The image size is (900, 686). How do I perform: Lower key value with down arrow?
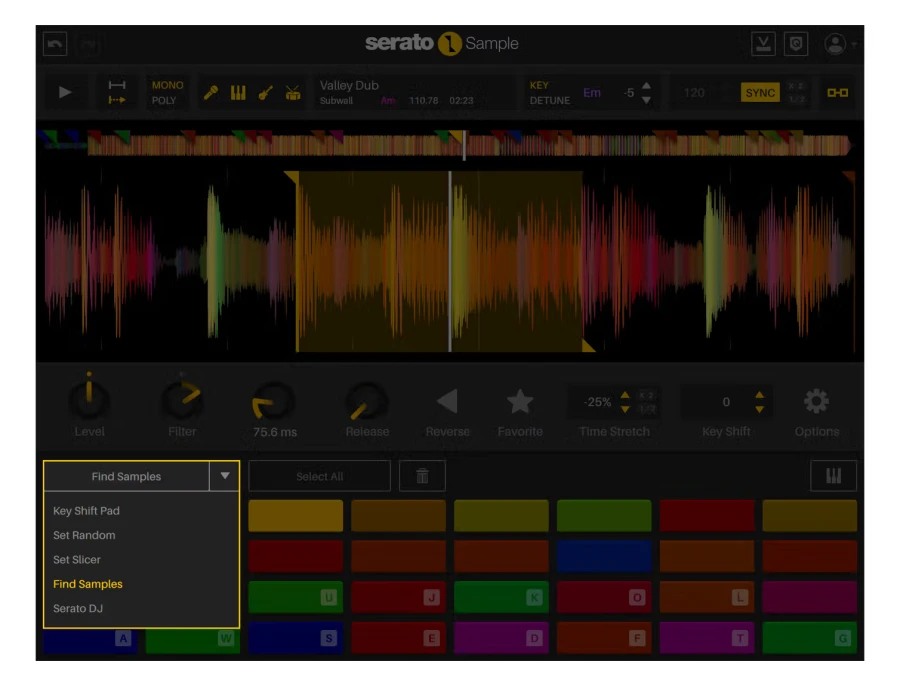(x=646, y=100)
